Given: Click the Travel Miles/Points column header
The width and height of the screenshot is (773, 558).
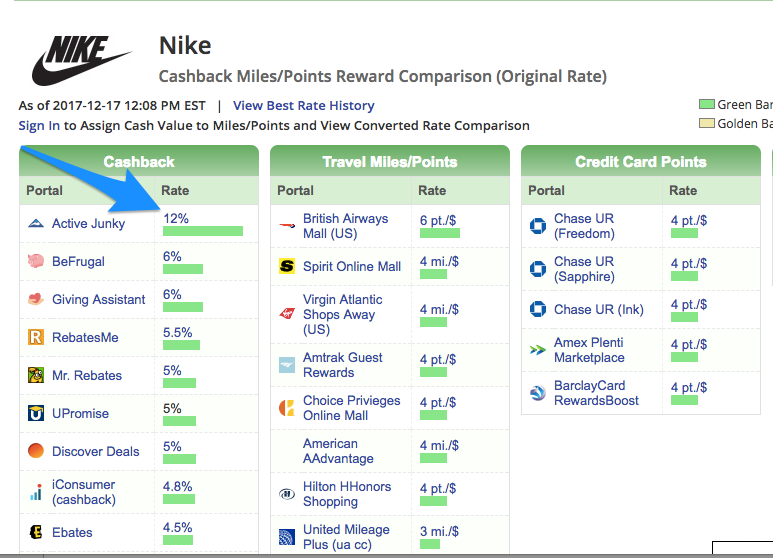Looking at the screenshot, I should coord(390,161).
